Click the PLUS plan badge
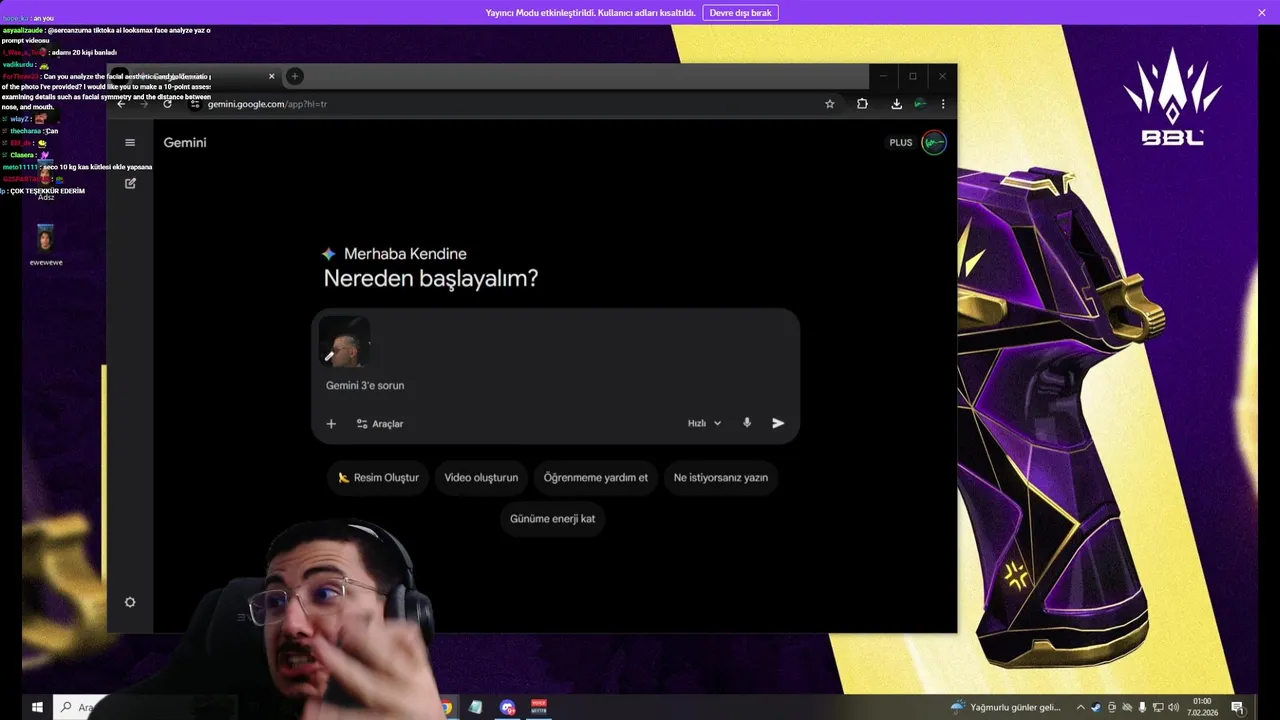The width and height of the screenshot is (1280, 720). pos(901,143)
